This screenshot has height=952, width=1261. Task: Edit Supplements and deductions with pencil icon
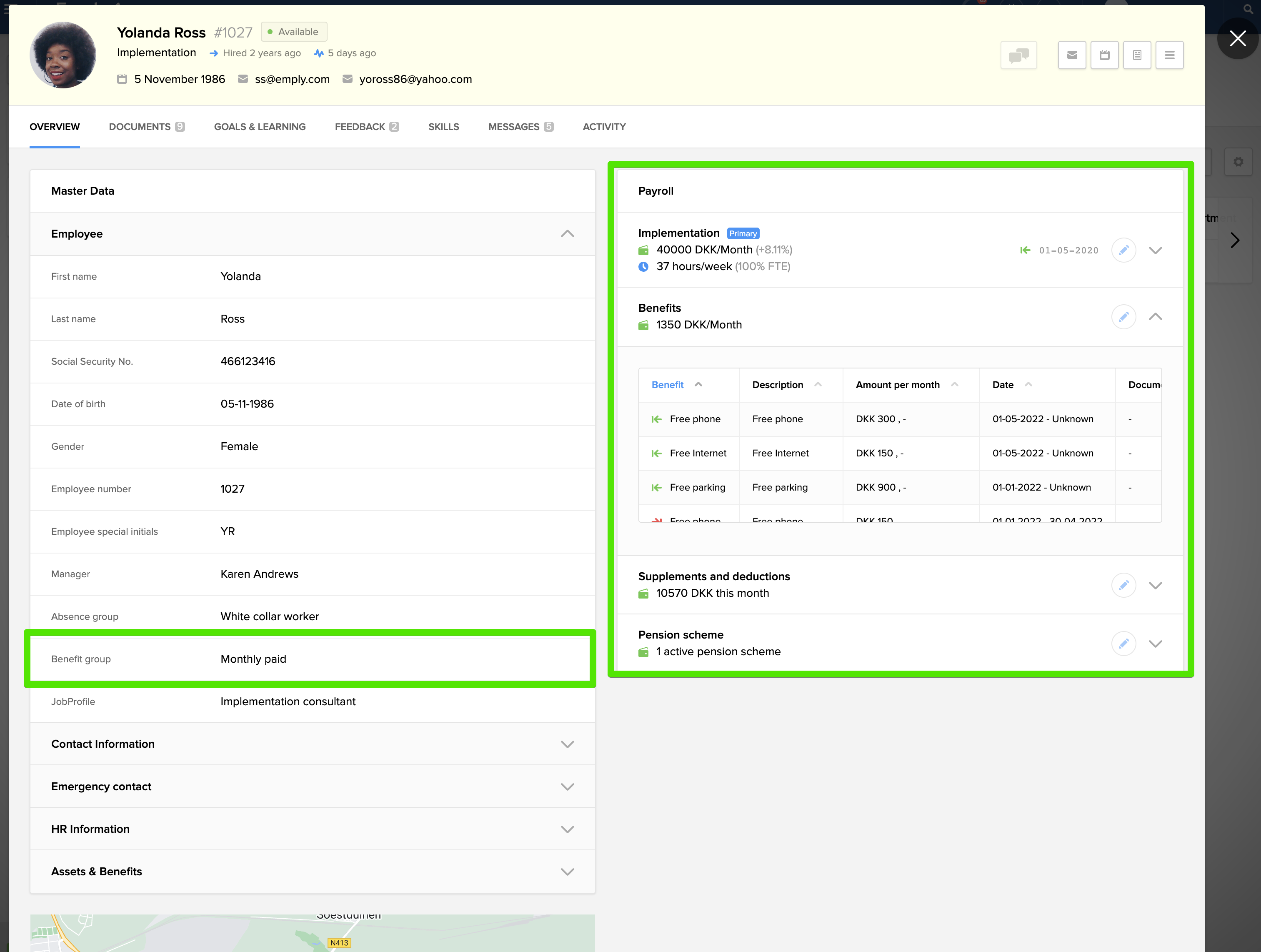pos(1123,586)
